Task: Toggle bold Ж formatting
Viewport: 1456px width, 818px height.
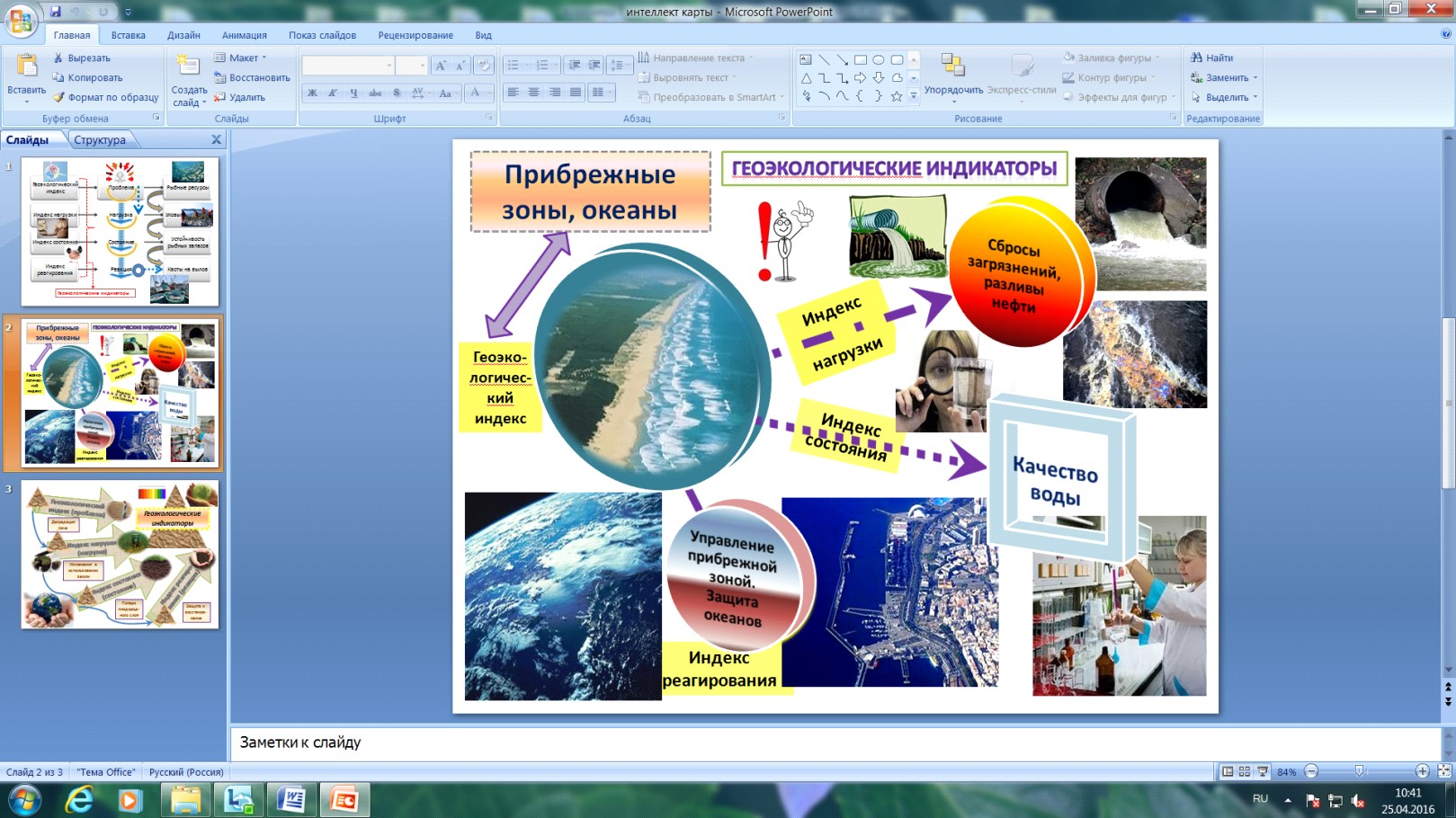Action: pyautogui.click(x=312, y=93)
